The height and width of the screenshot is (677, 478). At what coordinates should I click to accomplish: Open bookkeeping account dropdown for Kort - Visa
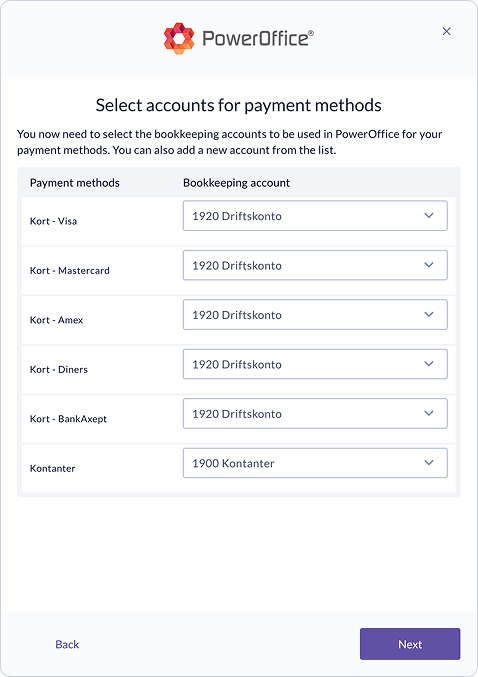(315, 215)
